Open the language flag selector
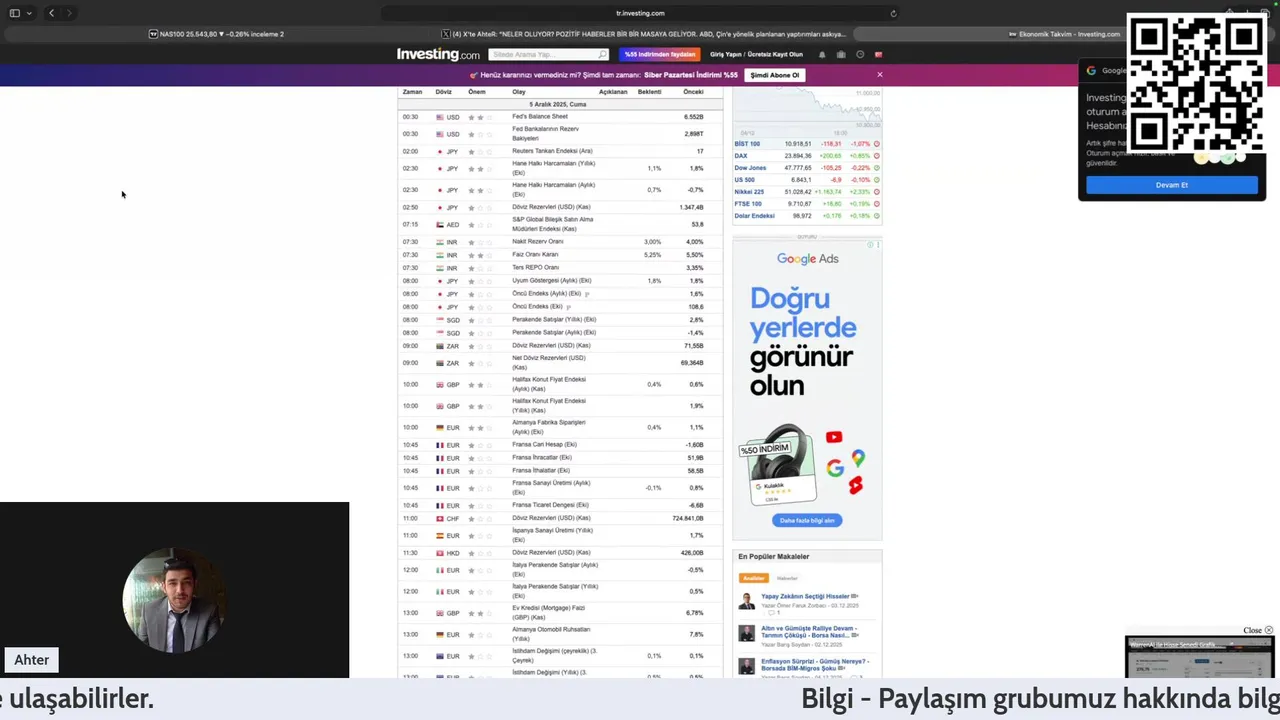Viewport: 1280px width, 720px height. pos(879,54)
